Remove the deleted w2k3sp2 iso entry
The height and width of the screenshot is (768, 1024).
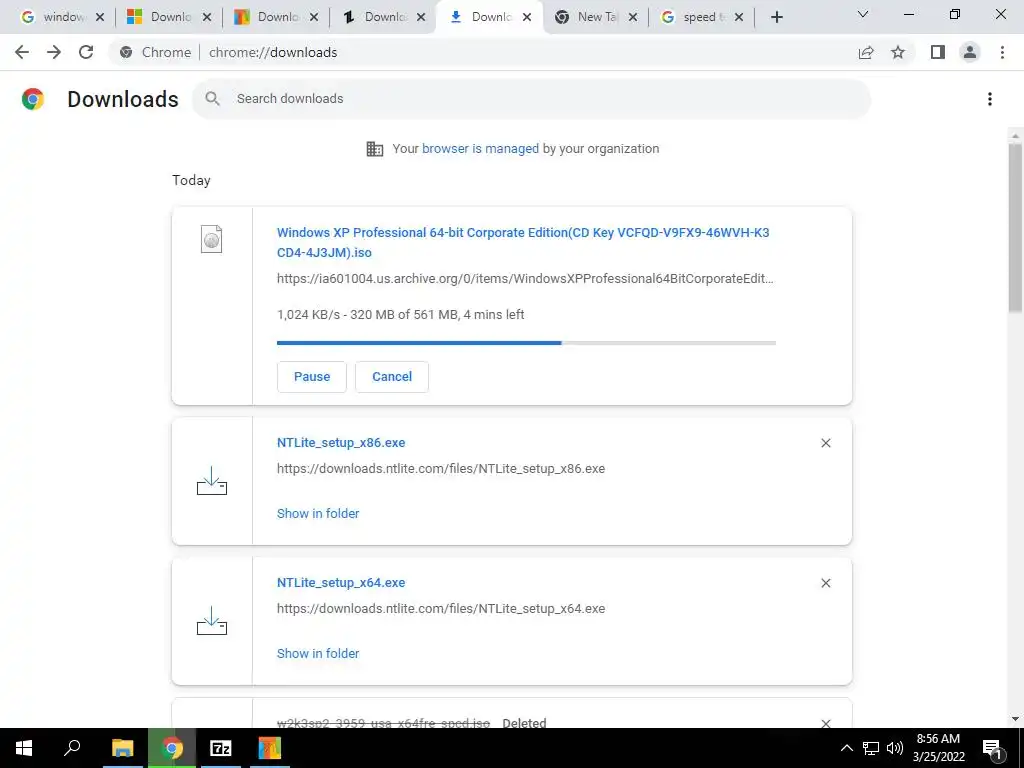825,723
